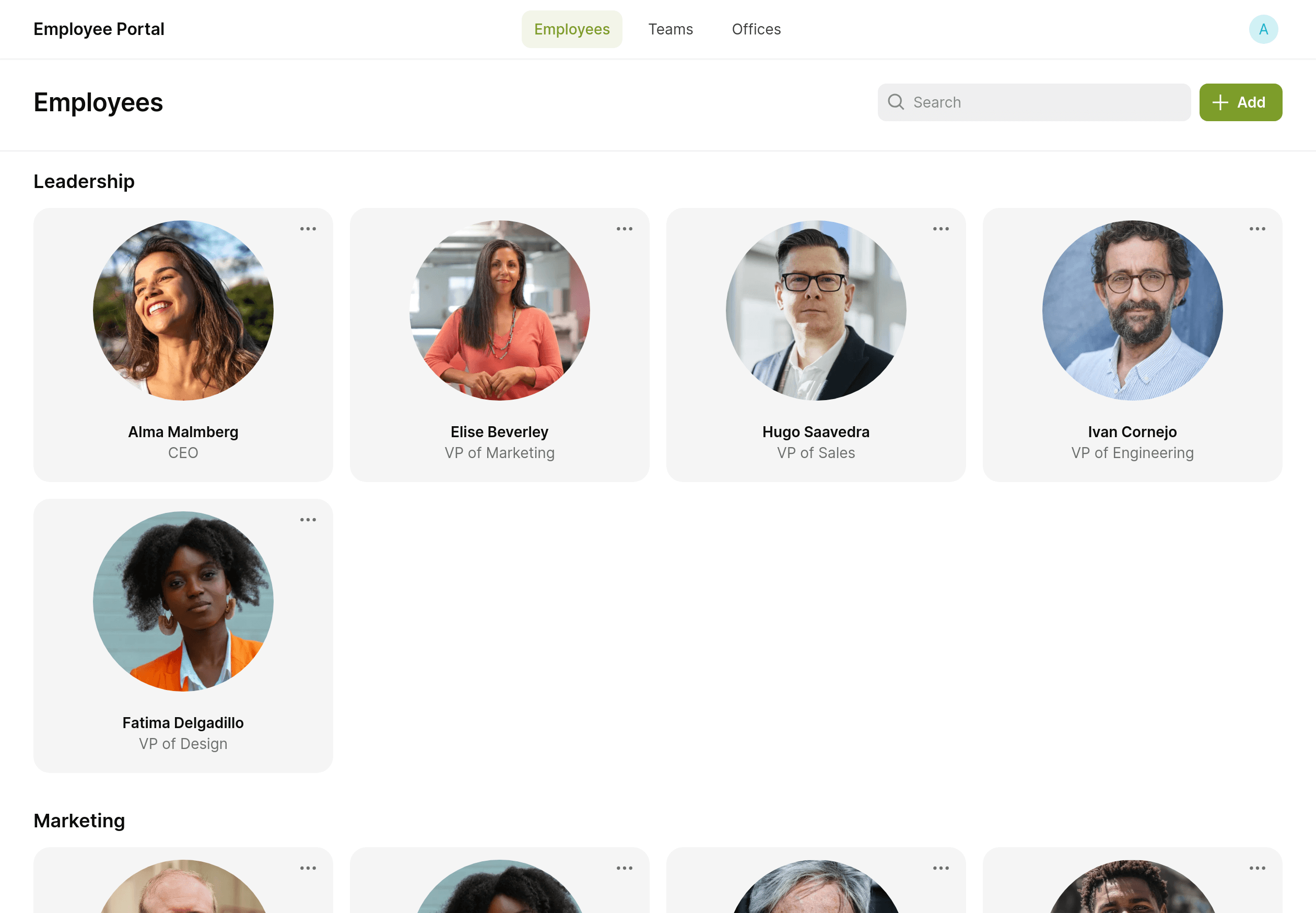Click the name Hugo Saavedra
Screen dimensions: 1316x913
816,432
